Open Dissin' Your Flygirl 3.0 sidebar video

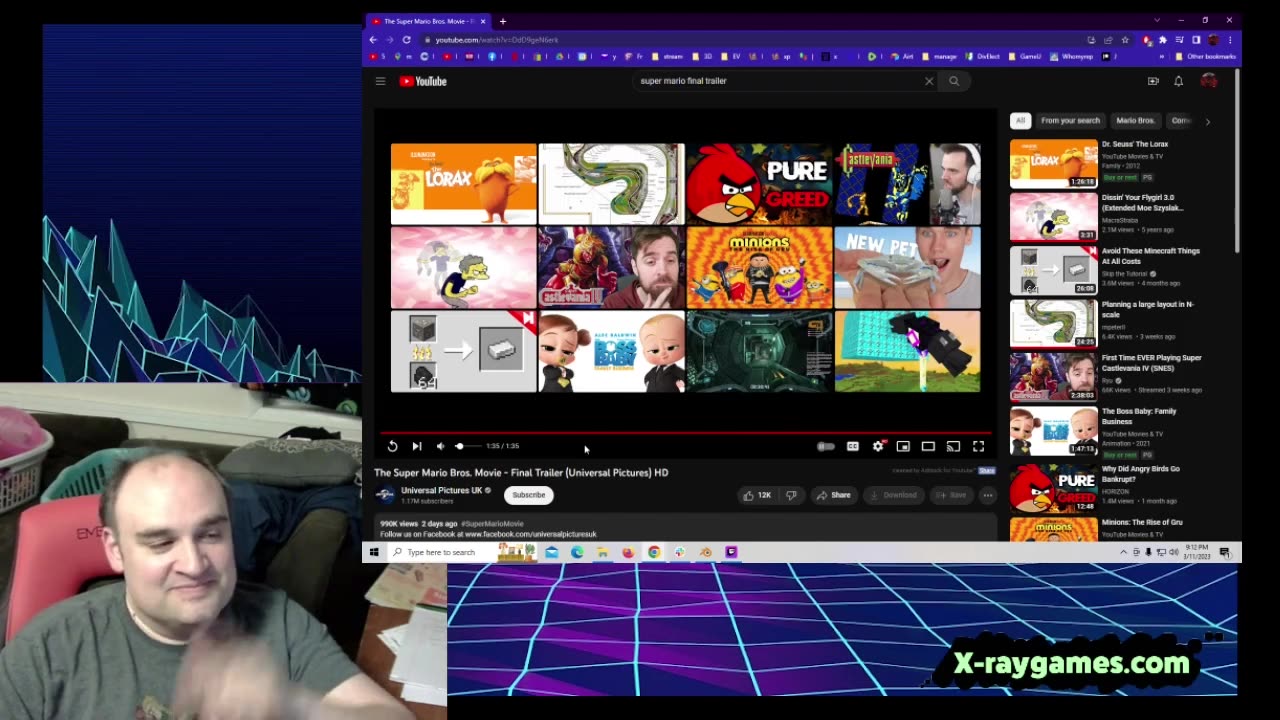click(1053, 217)
